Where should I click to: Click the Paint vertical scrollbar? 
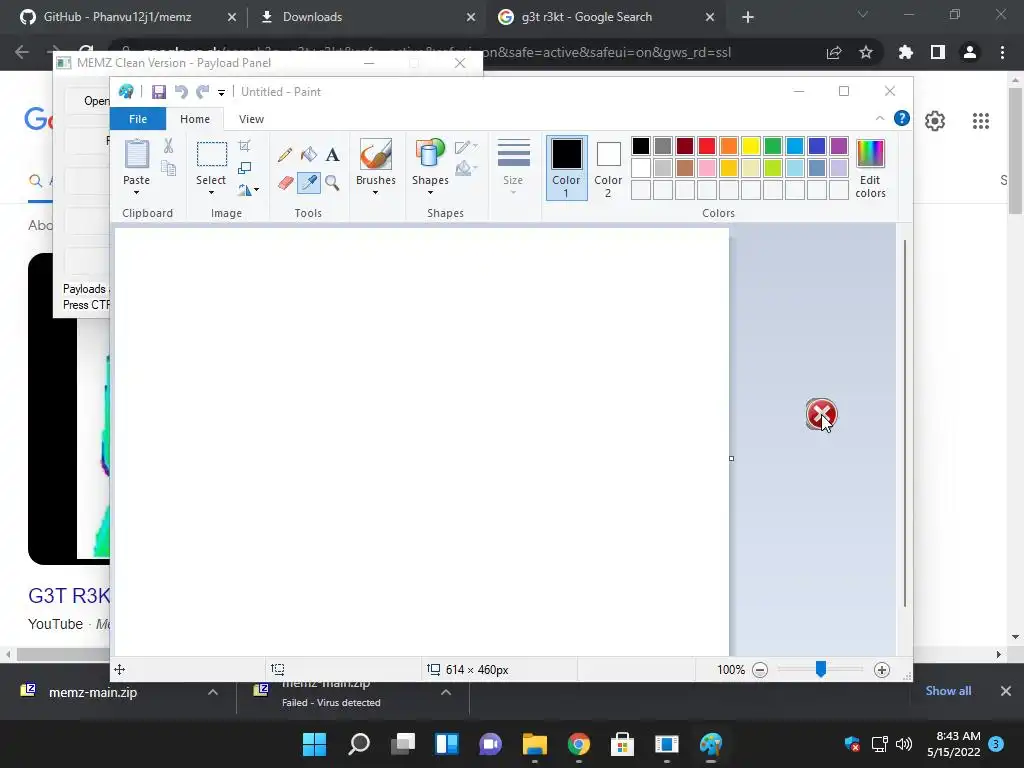click(x=904, y=423)
